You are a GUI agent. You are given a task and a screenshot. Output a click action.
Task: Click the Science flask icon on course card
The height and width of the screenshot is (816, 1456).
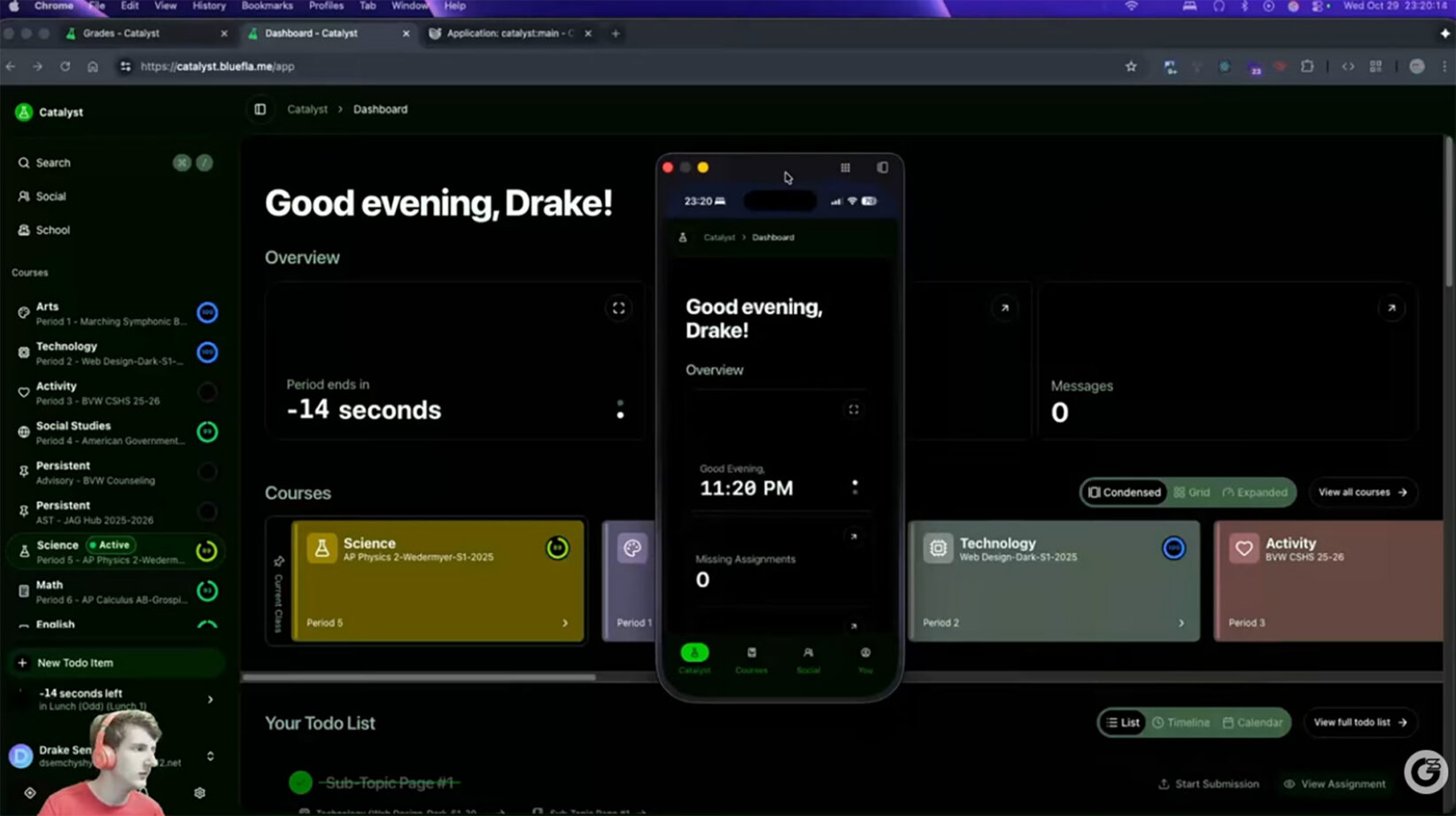point(321,548)
